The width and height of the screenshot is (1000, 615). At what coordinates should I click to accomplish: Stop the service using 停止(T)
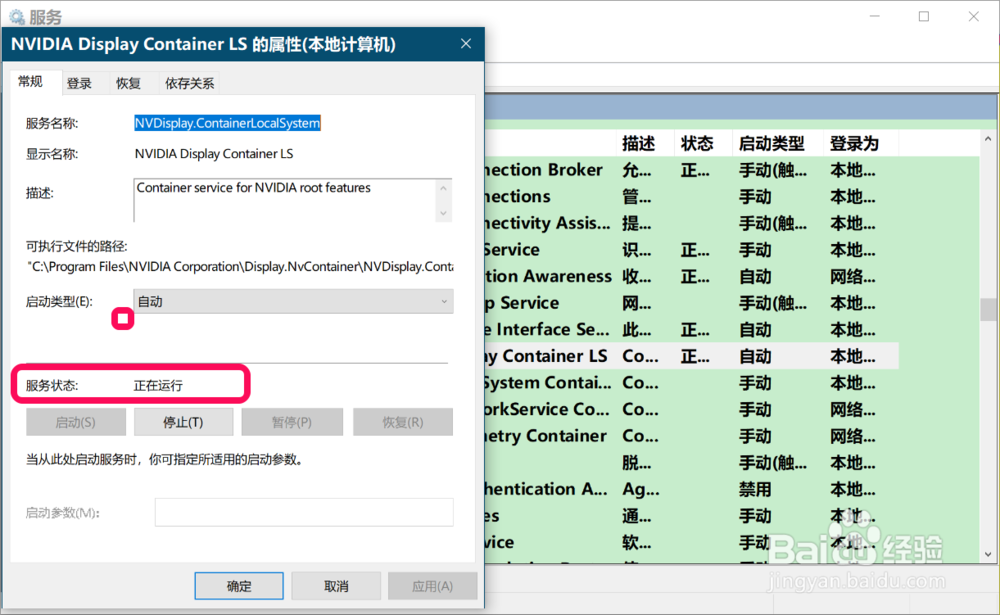click(x=184, y=421)
